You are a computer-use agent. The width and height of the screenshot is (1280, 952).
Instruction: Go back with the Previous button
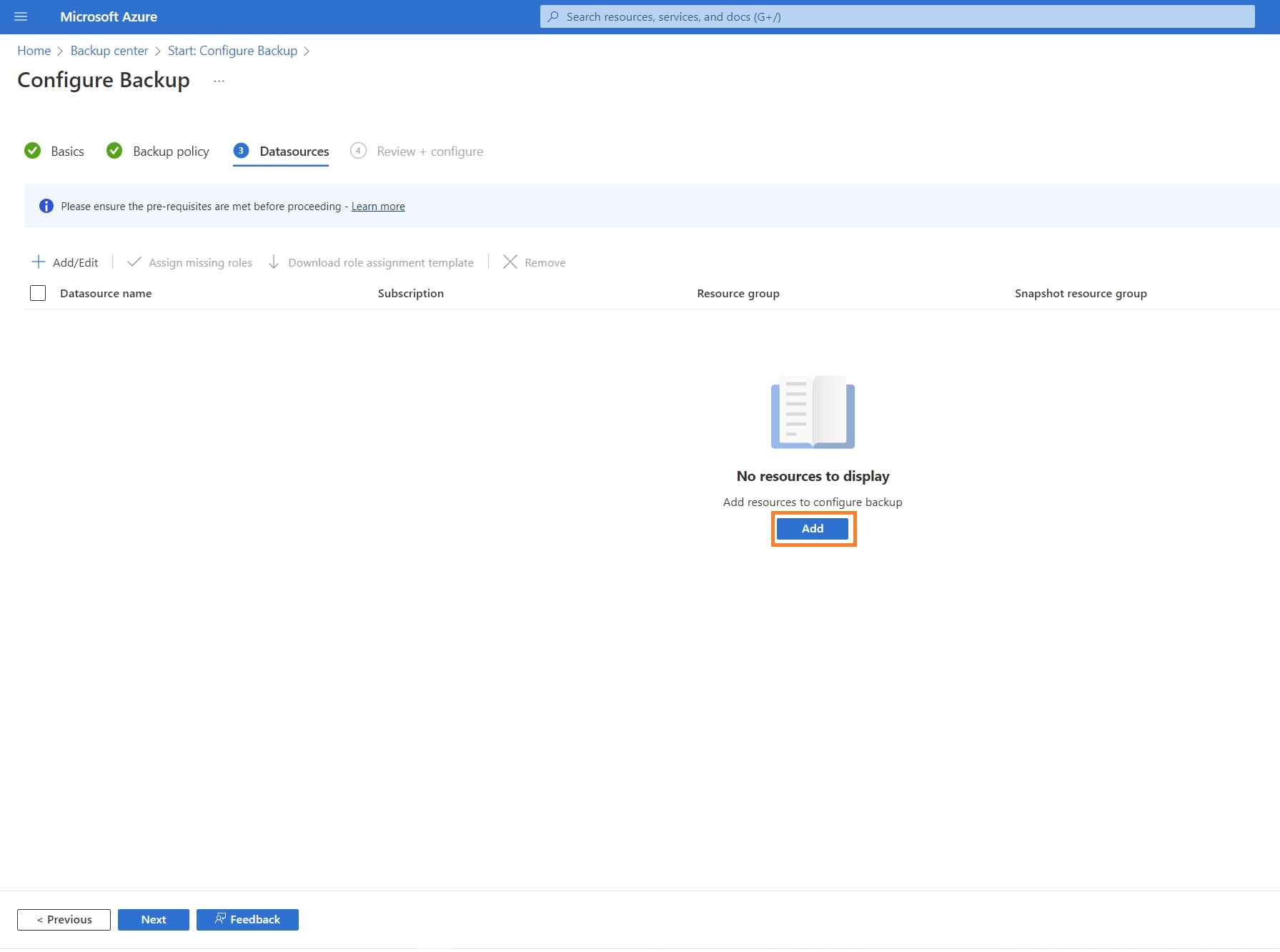tap(64, 920)
